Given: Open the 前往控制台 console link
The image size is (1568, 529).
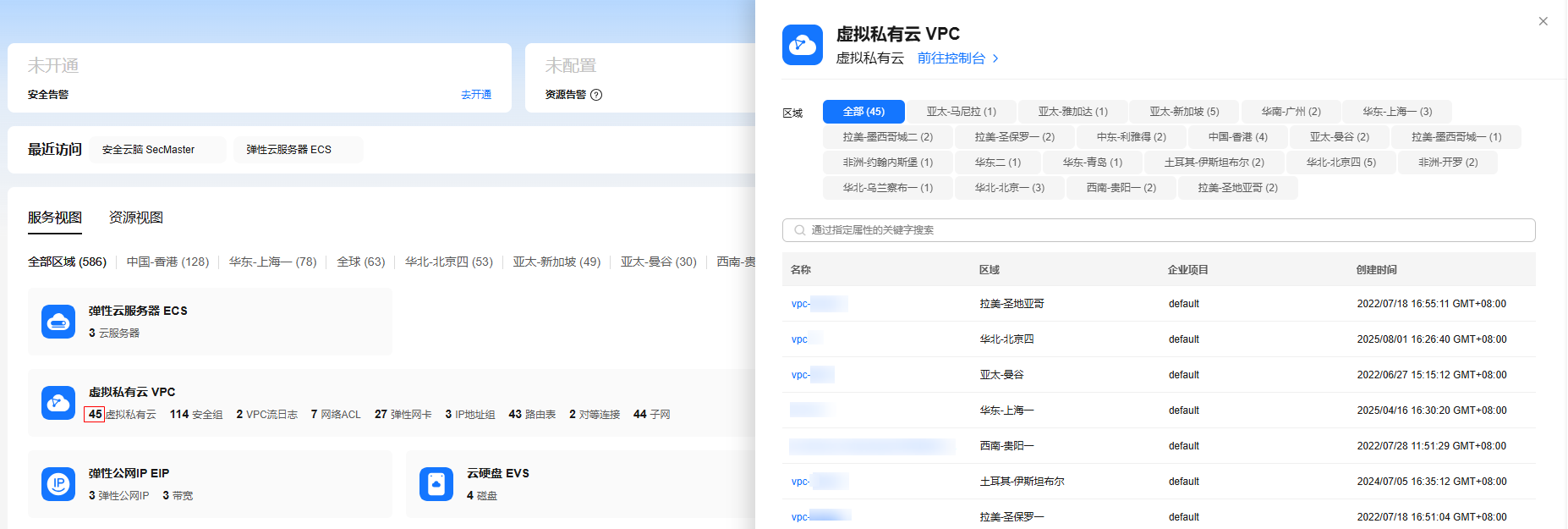Looking at the screenshot, I should click(x=958, y=58).
